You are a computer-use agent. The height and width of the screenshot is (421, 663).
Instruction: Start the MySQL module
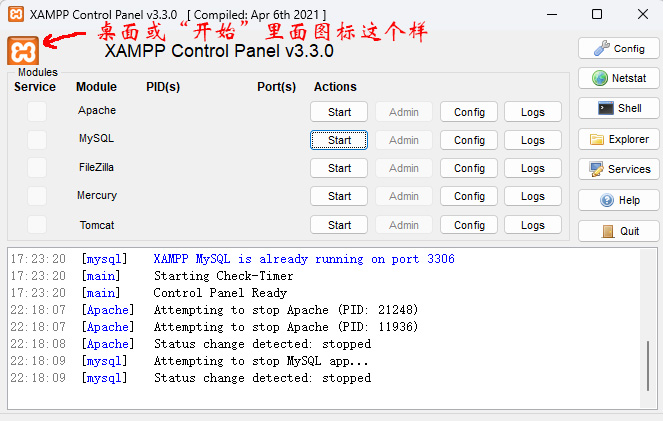(x=339, y=140)
